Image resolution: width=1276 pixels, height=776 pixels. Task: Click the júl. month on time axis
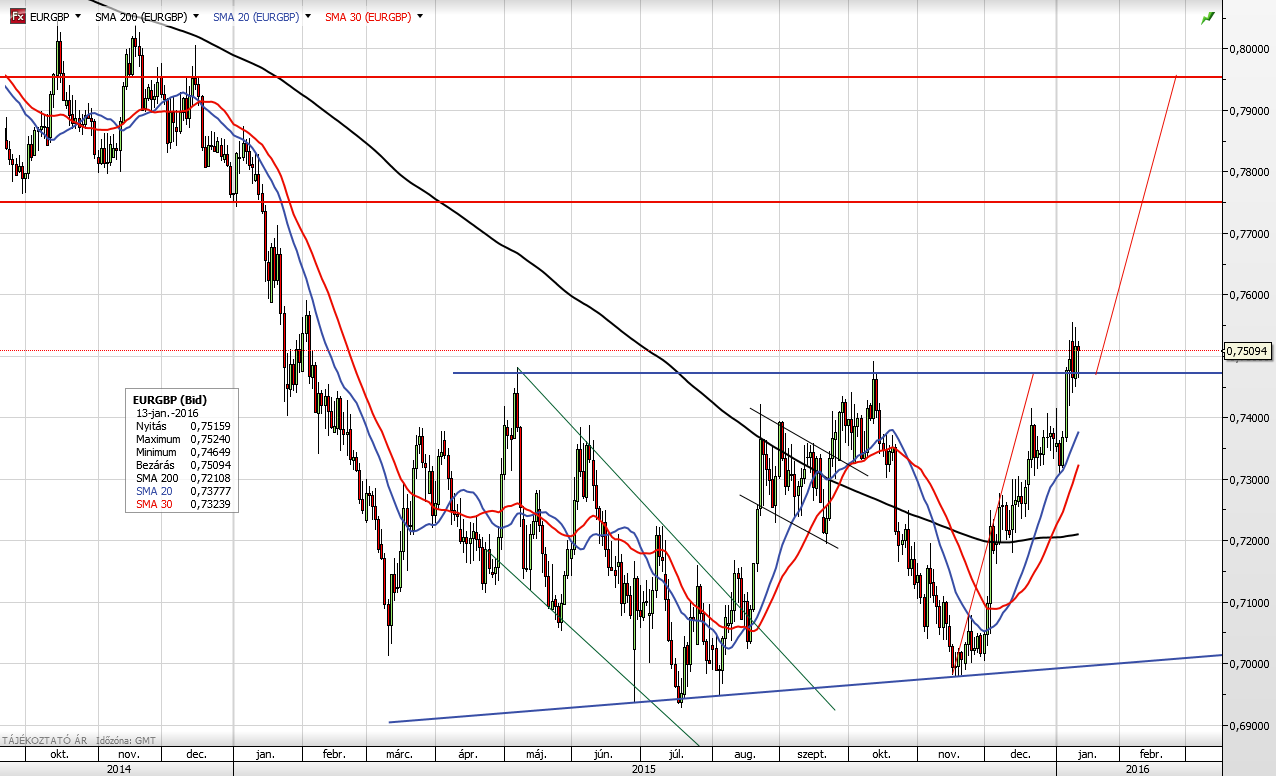pyautogui.click(x=675, y=755)
